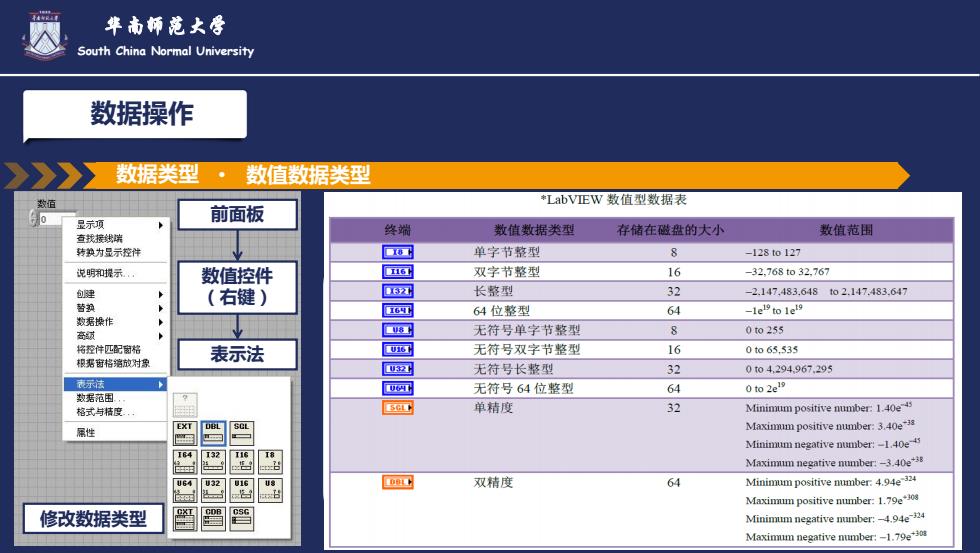Screen dimensions: 980x553
Task: Click the I8 terminal icon in the table
Action: [x=398, y=252]
